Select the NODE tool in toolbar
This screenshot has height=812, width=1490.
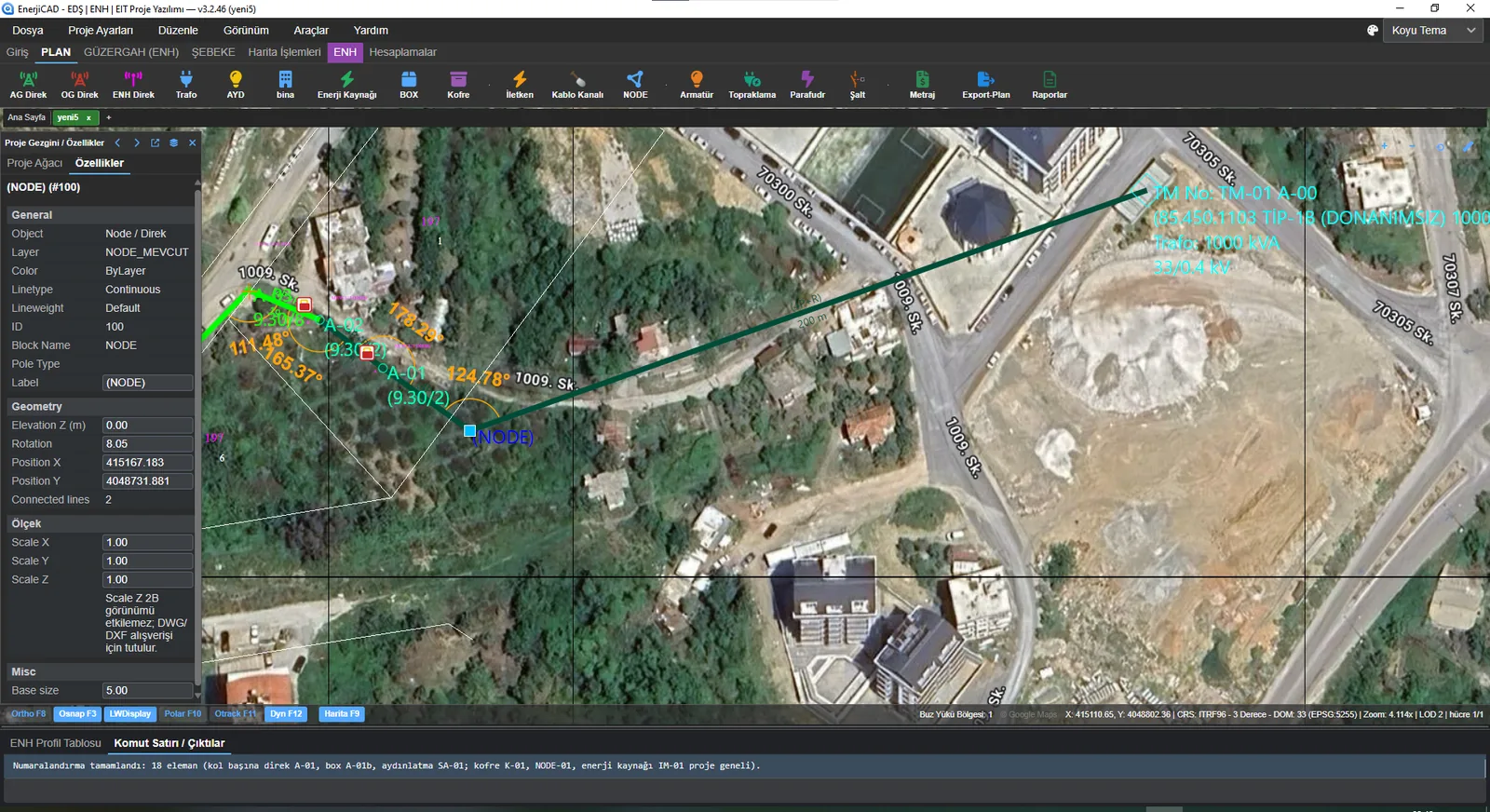pos(635,85)
